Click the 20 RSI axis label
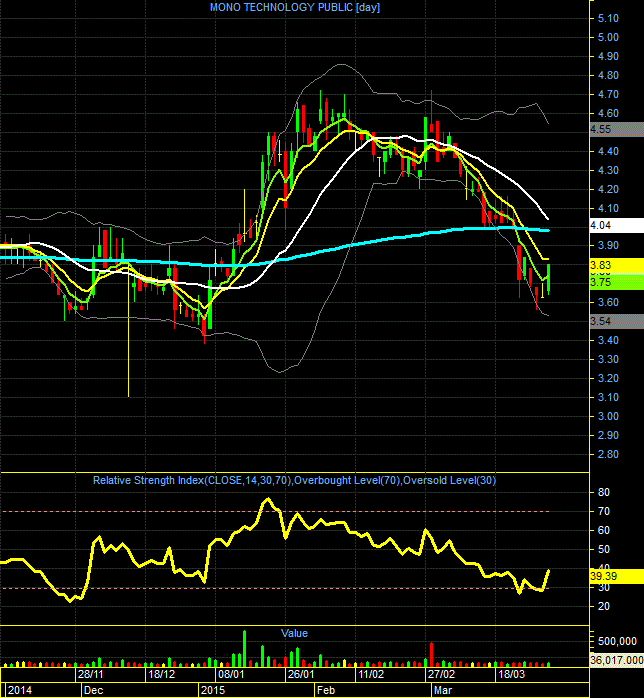The height and width of the screenshot is (698, 644). [x=604, y=606]
